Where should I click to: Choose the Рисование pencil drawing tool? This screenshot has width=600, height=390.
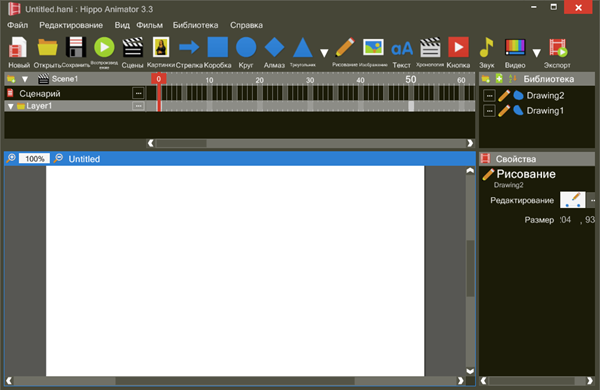tap(344, 52)
